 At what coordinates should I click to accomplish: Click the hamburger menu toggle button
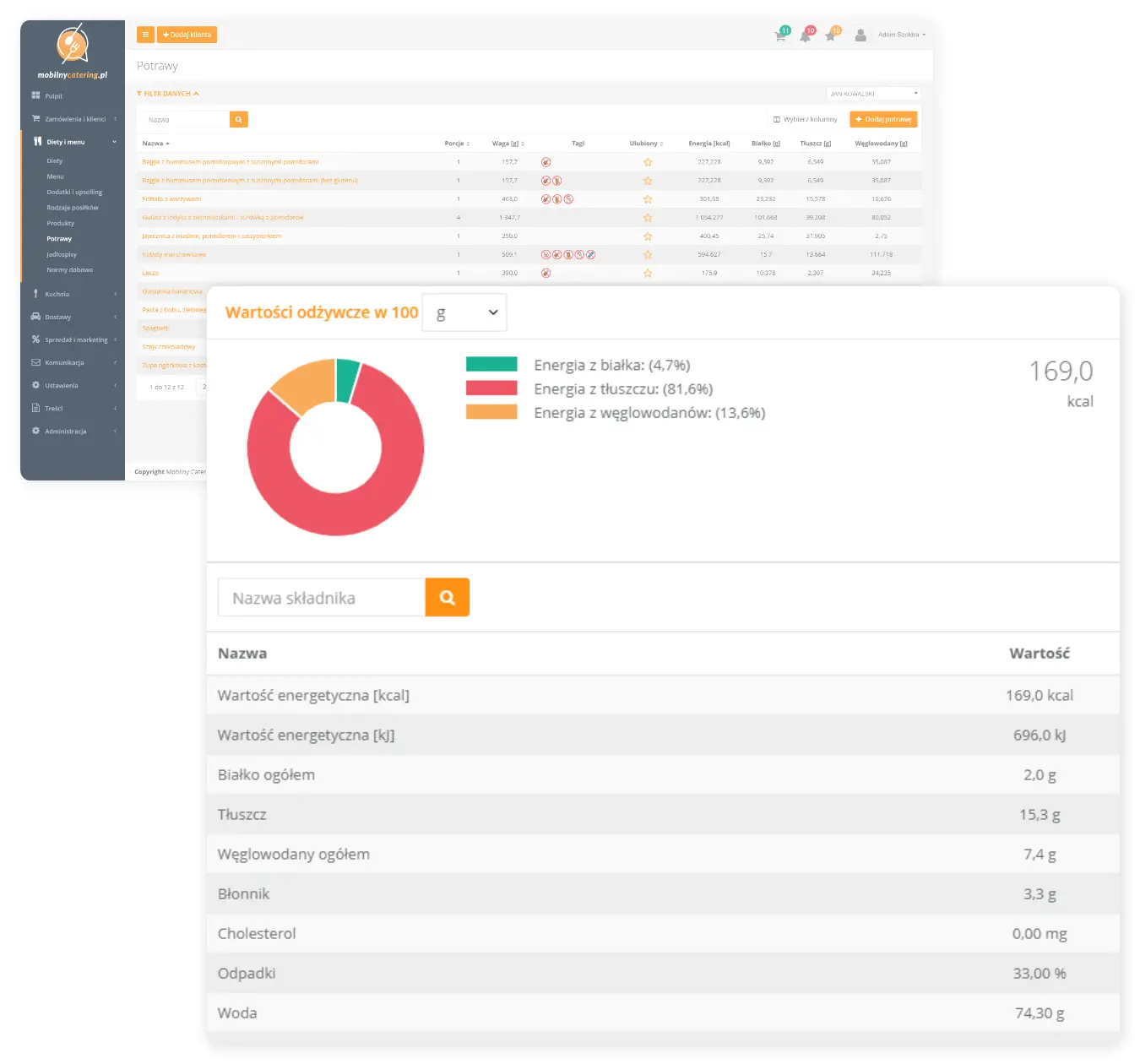click(x=145, y=35)
